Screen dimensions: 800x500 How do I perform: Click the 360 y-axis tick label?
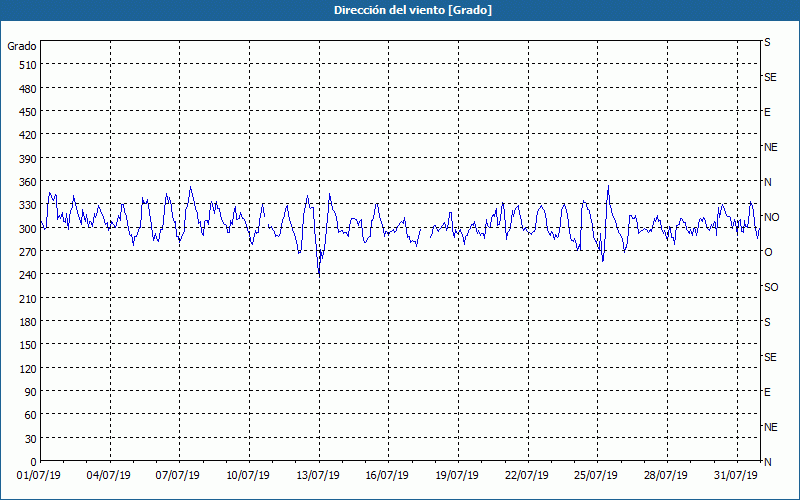pyautogui.click(x=28, y=182)
